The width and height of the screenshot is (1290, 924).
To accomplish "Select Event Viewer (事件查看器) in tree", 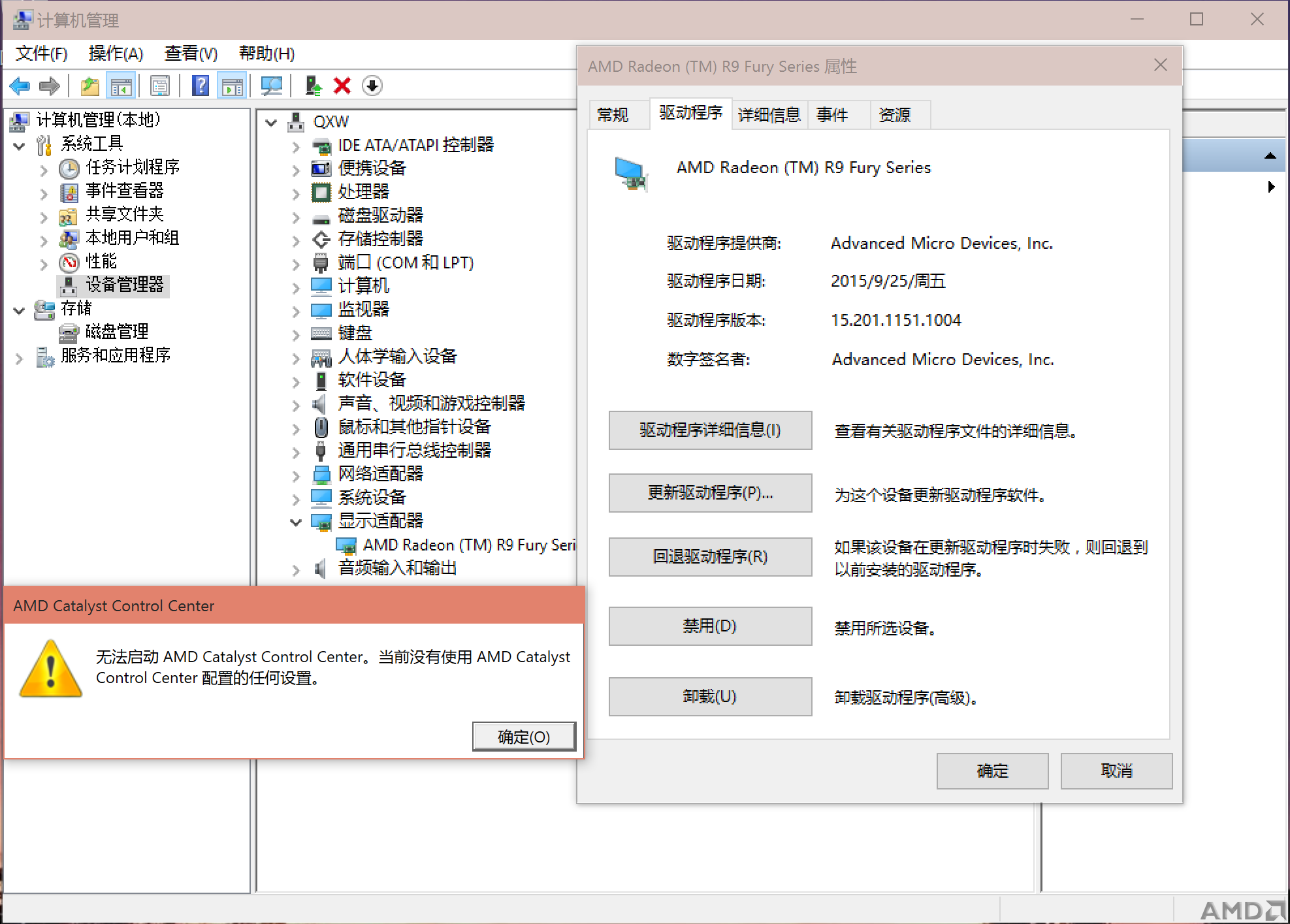I will [x=125, y=191].
